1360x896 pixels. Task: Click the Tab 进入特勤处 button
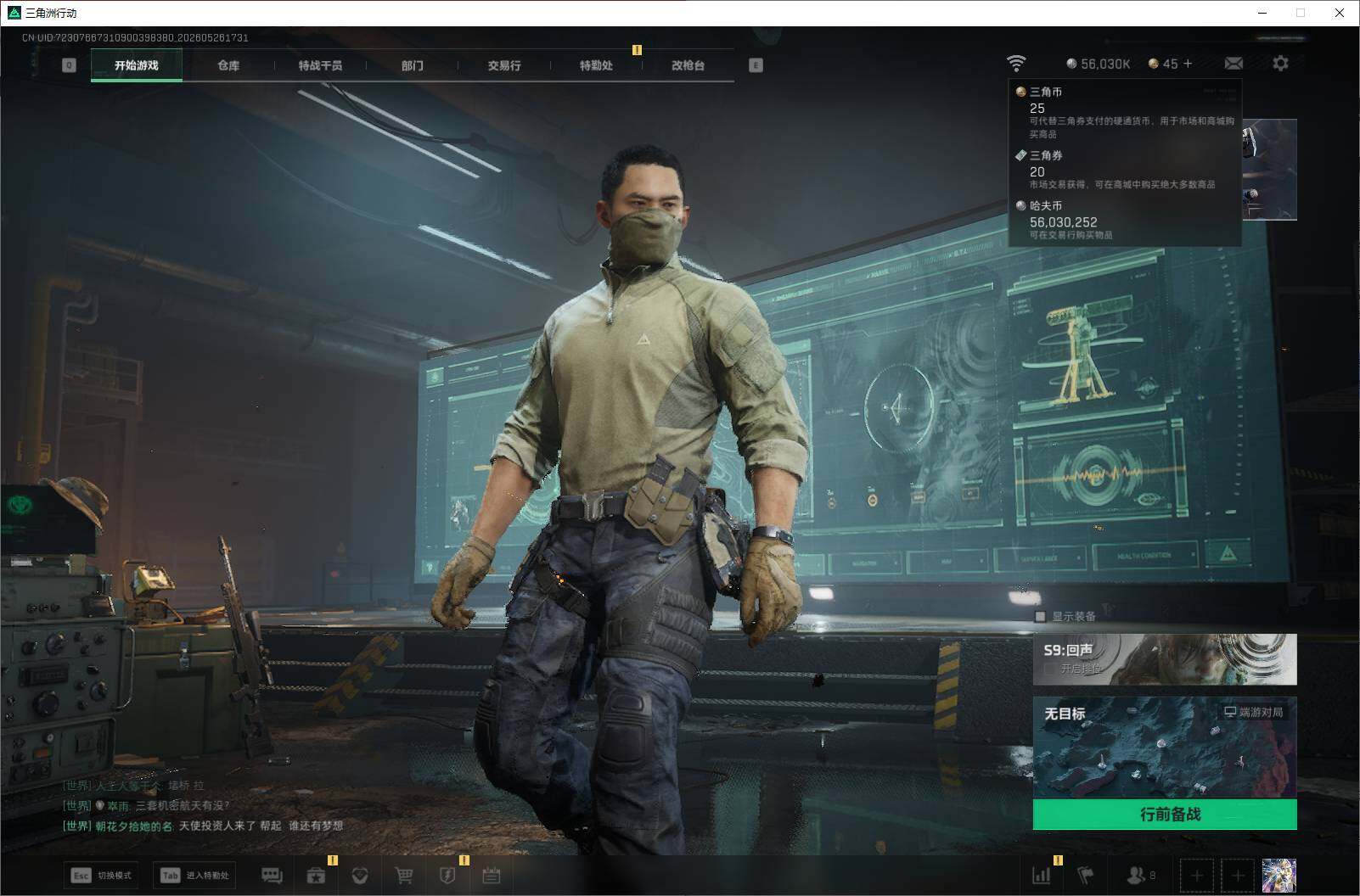click(x=194, y=876)
